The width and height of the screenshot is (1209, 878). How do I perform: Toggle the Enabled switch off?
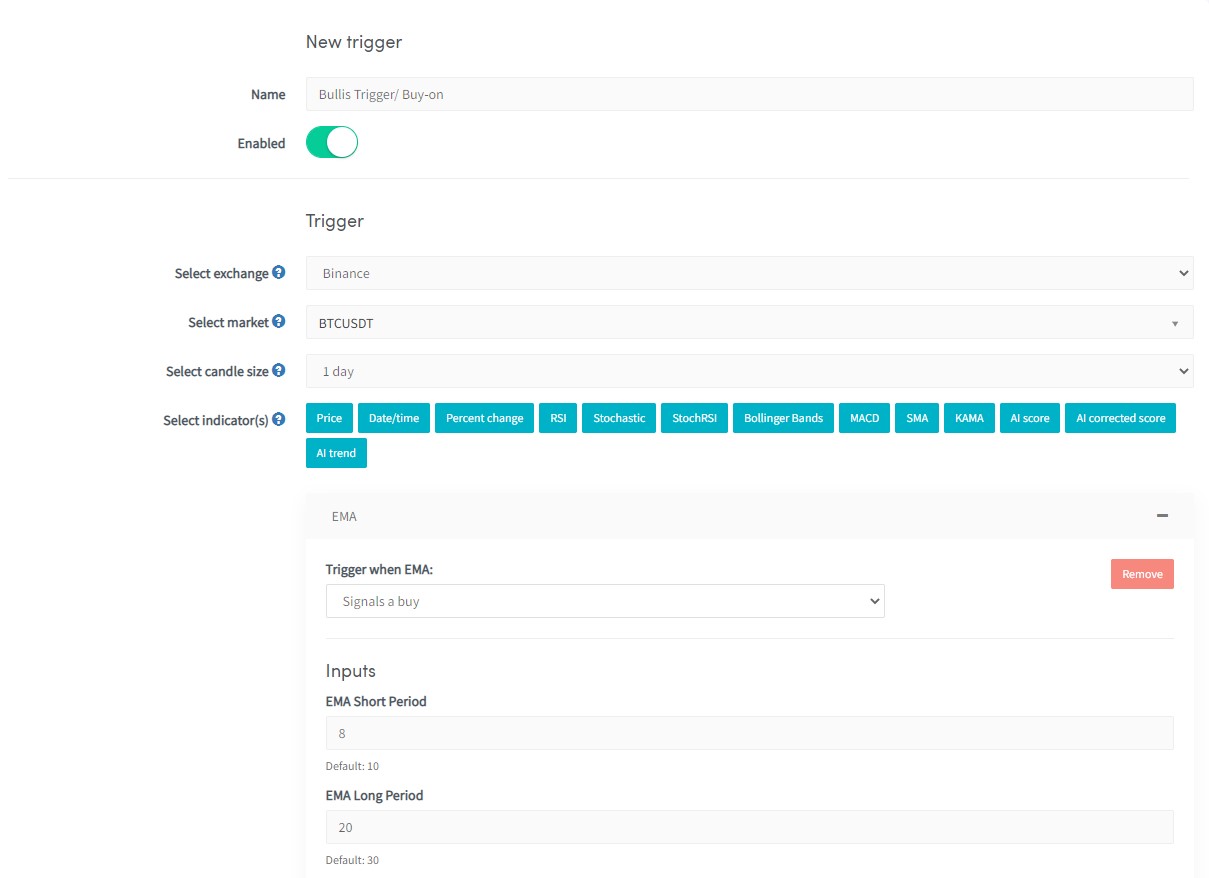tap(331, 143)
